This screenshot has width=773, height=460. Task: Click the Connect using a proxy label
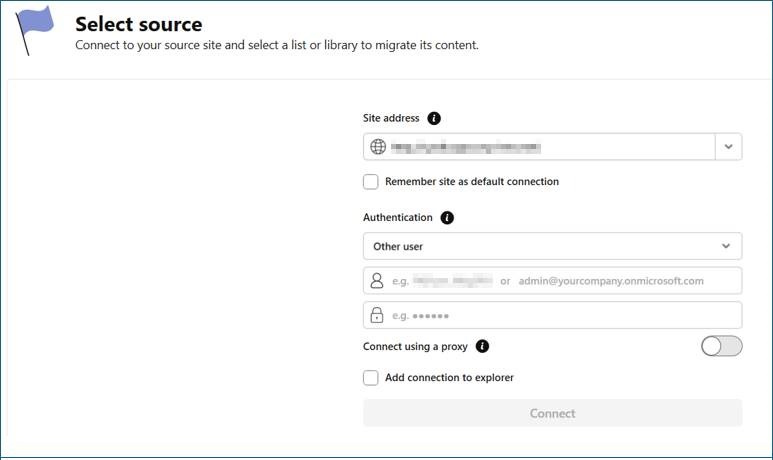click(x=415, y=347)
